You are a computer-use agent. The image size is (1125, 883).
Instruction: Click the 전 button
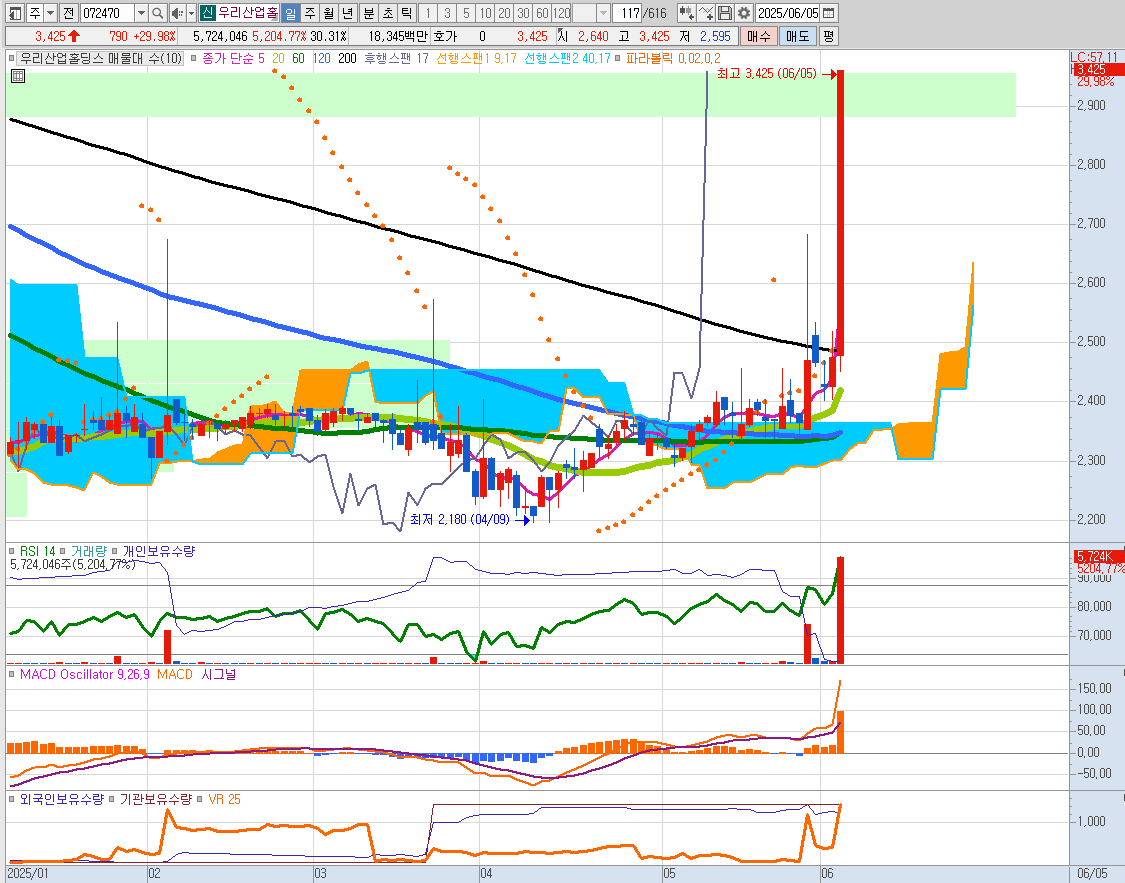pyautogui.click(x=68, y=13)
